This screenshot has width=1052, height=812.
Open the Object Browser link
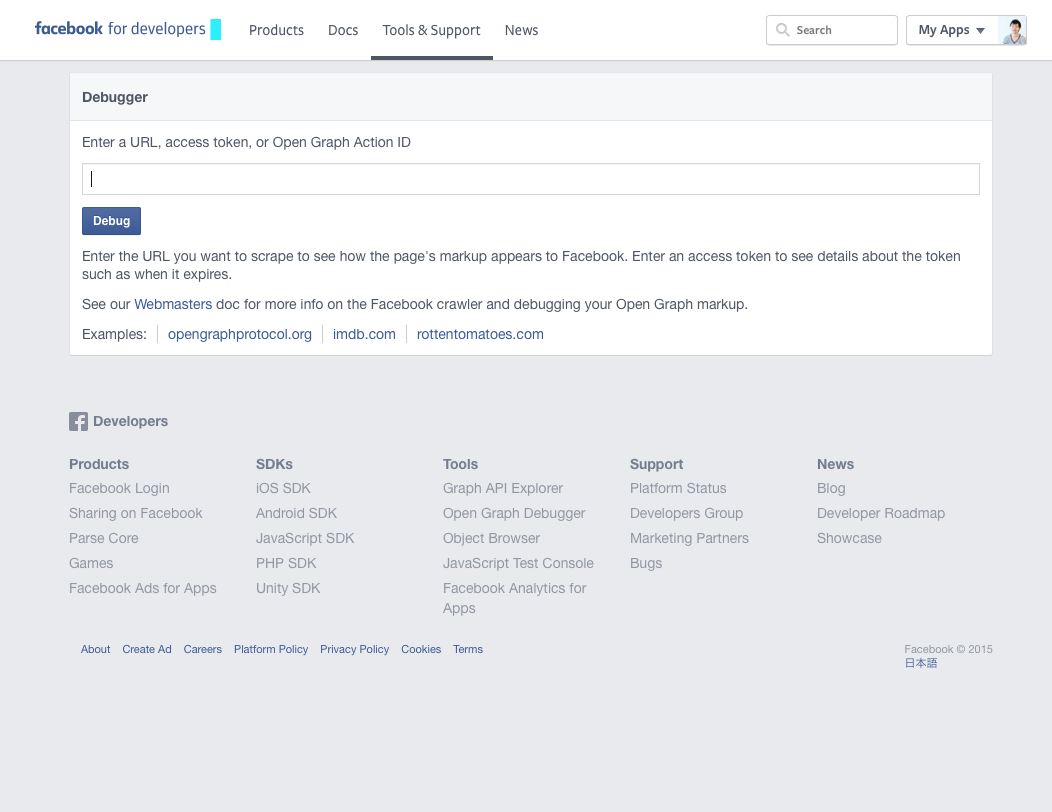(x=492, y=538)
